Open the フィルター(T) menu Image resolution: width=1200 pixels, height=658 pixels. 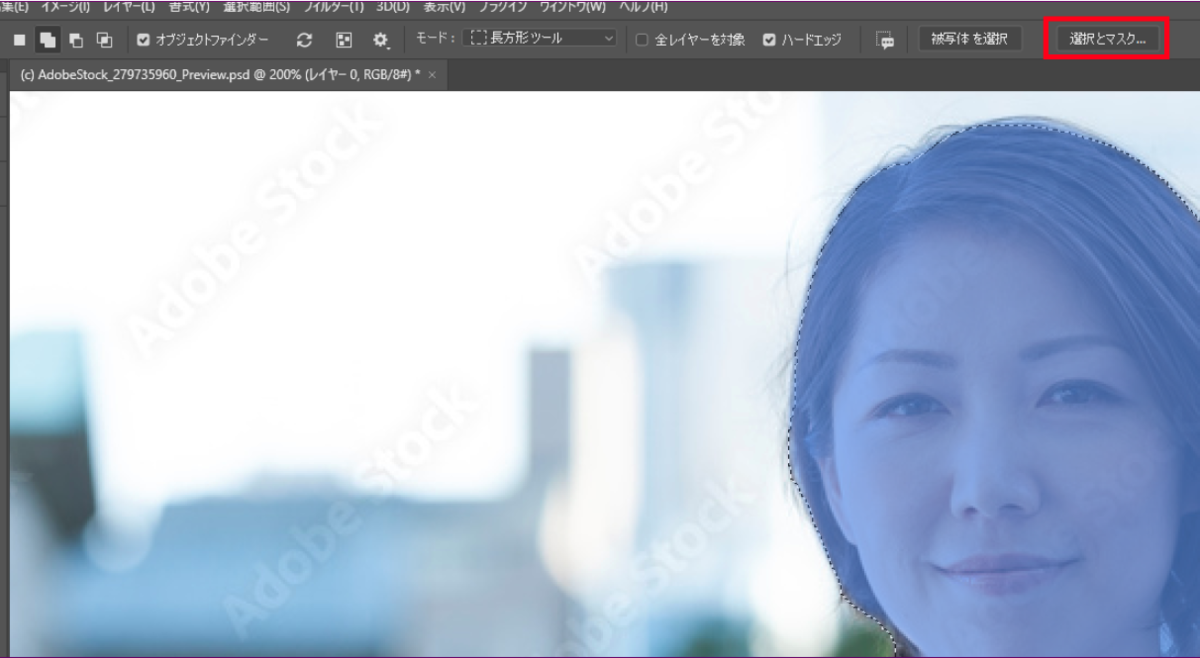[333, 6]
